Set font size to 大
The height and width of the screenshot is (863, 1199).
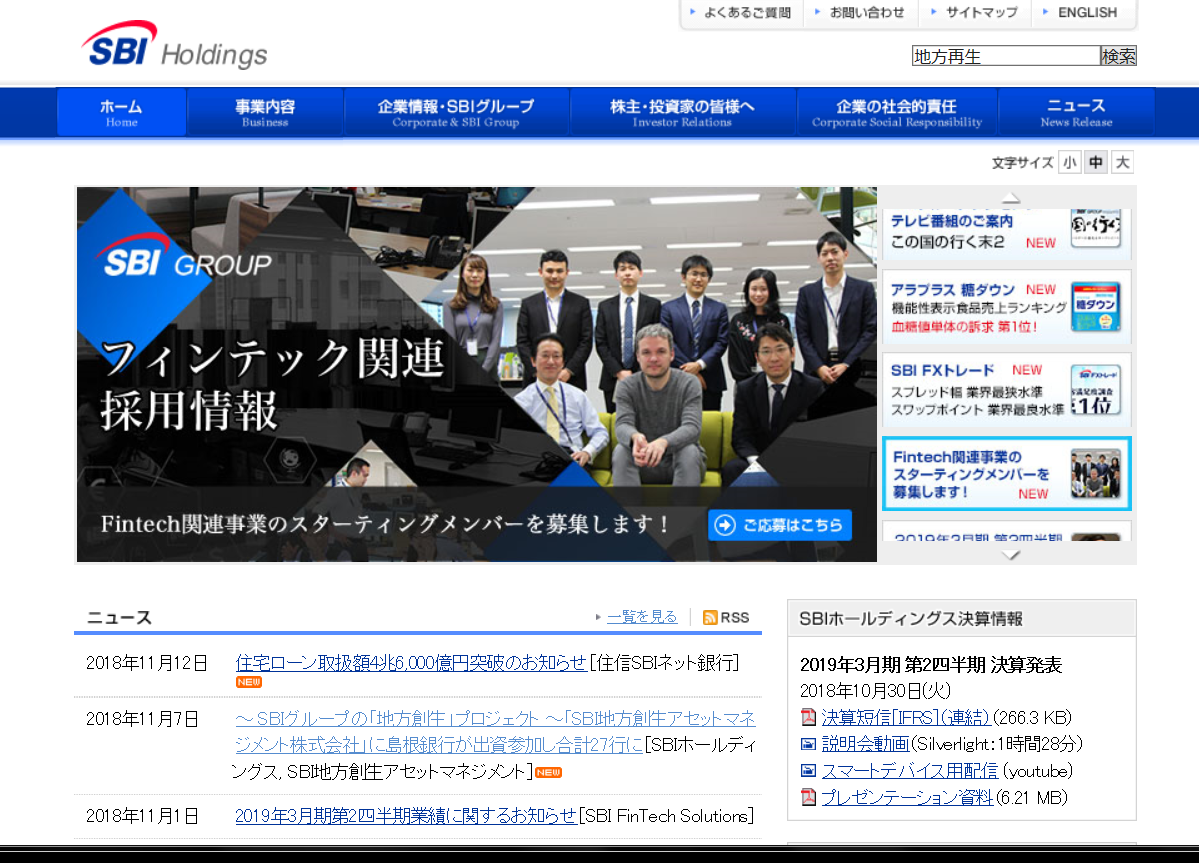coord(1122,161)
